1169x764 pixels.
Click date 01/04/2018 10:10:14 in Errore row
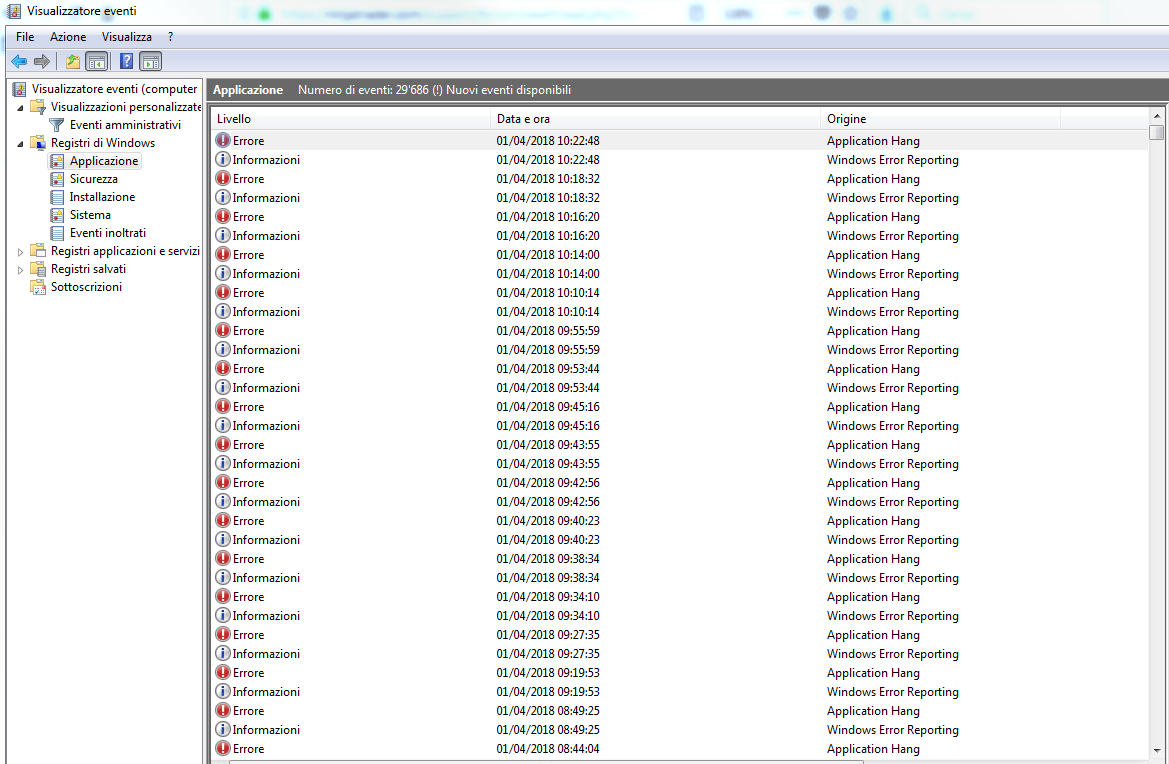(548, 292)
